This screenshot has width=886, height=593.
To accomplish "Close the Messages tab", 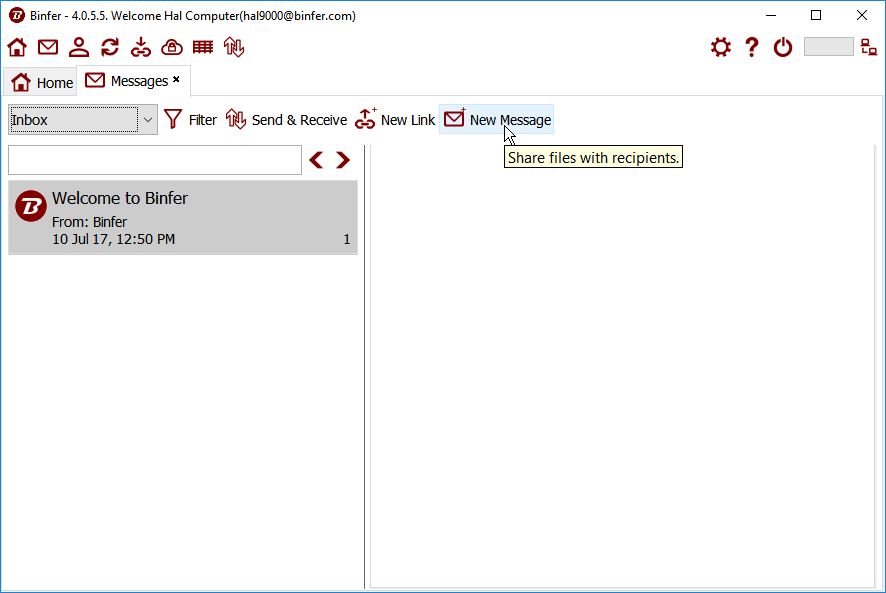I will click(x=176, y=80).
